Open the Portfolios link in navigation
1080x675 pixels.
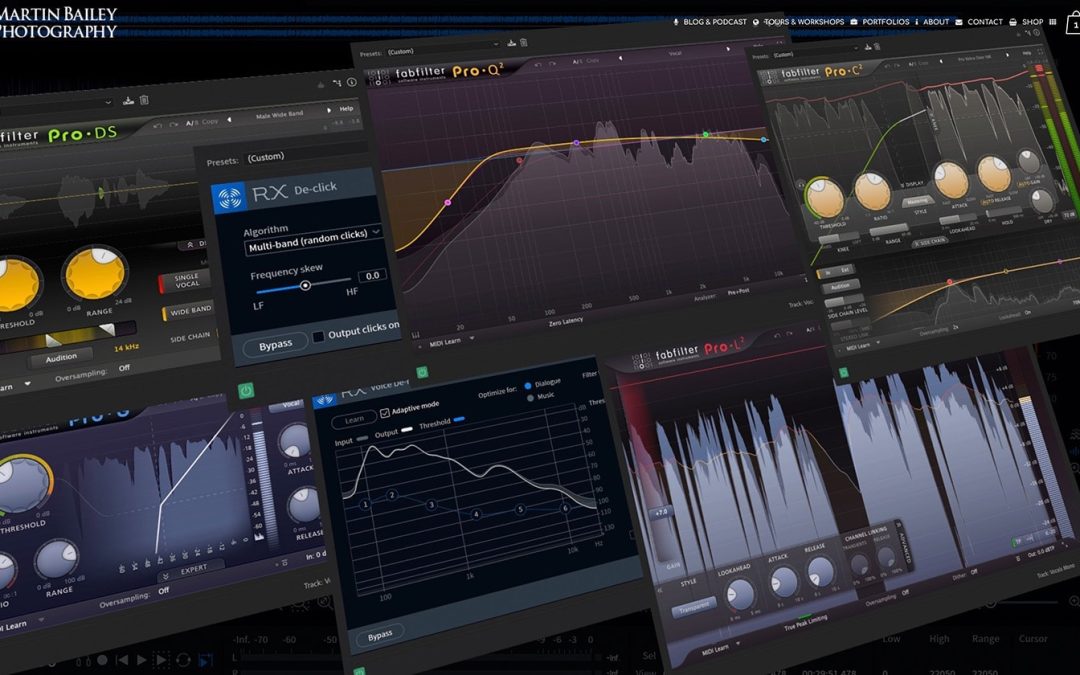tap(885, 22)
